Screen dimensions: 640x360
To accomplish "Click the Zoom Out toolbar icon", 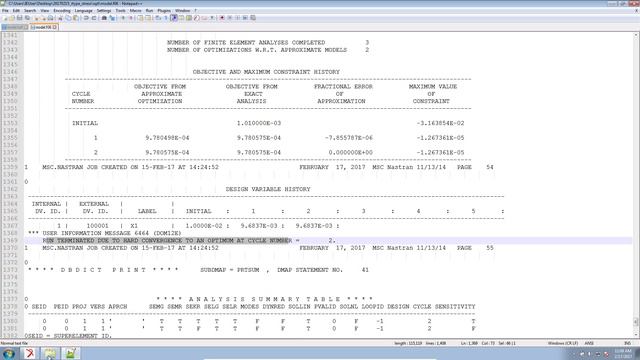I will (131, 18).
